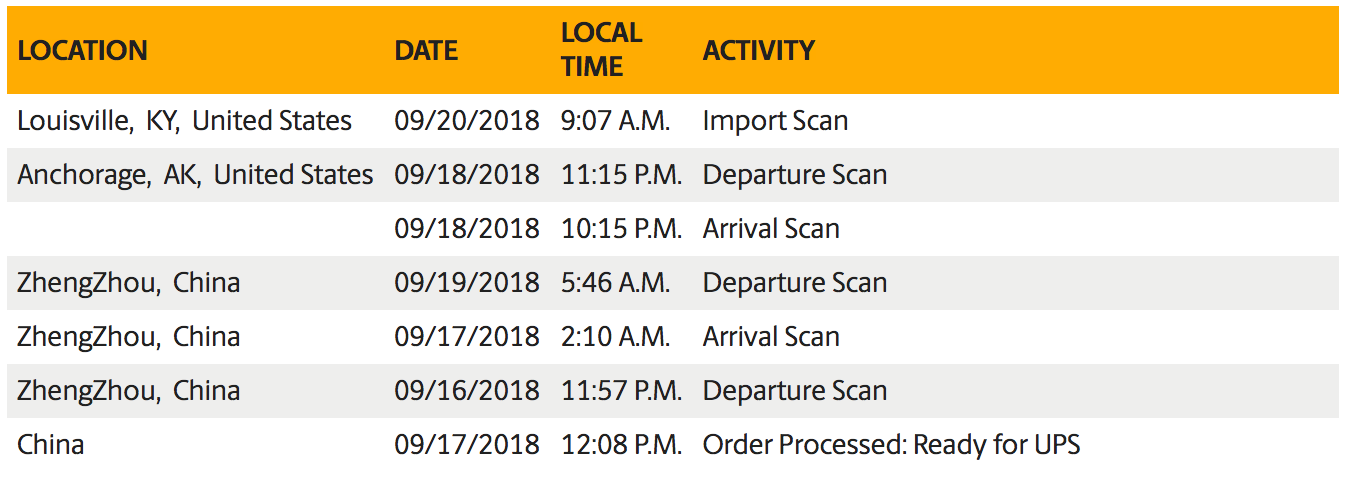Click the Import Scan activity
Screen dimensions: 1360x486
coord(775,121)
